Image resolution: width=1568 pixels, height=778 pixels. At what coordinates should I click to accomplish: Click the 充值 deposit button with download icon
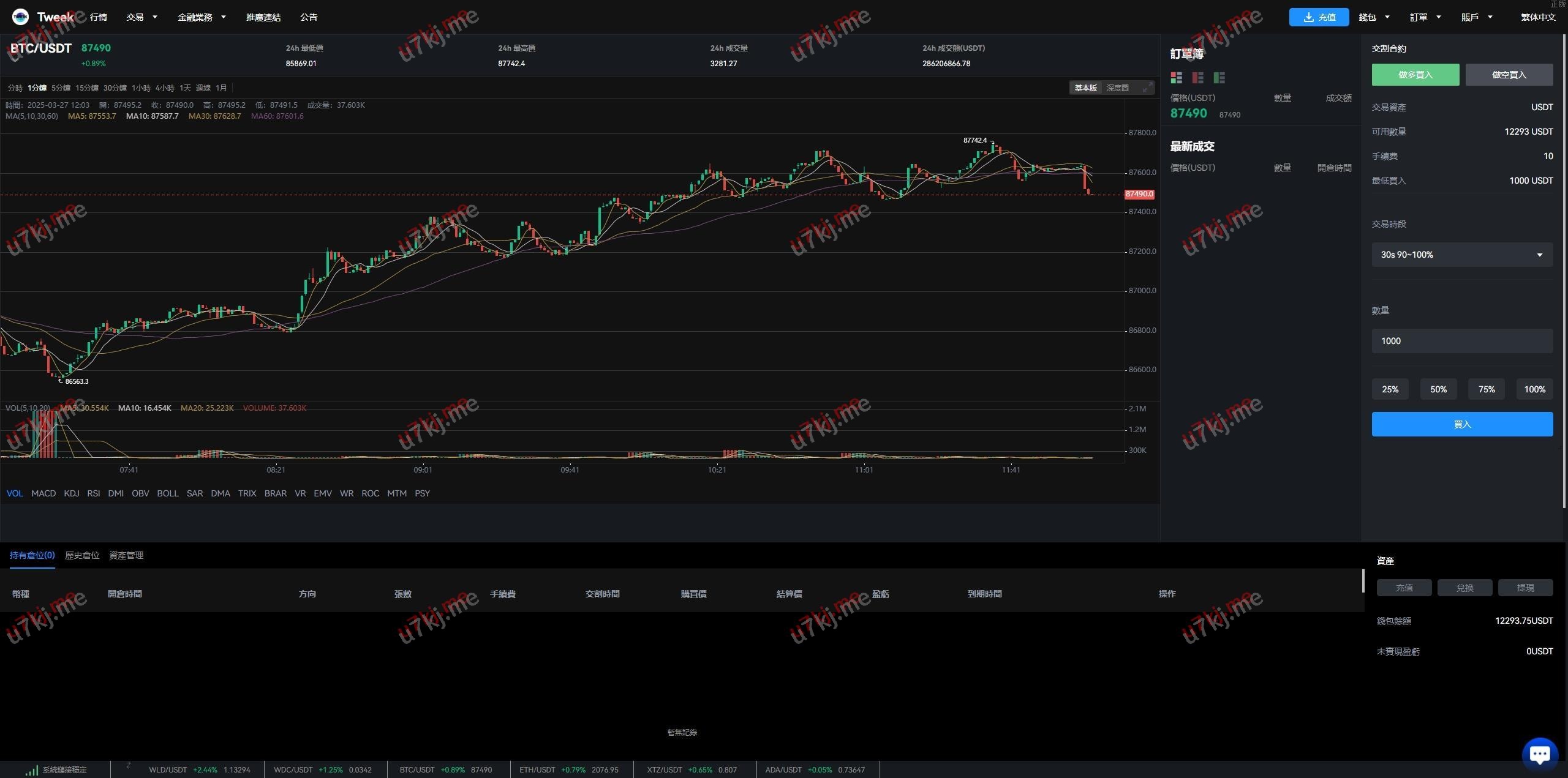pos(1319,17)
